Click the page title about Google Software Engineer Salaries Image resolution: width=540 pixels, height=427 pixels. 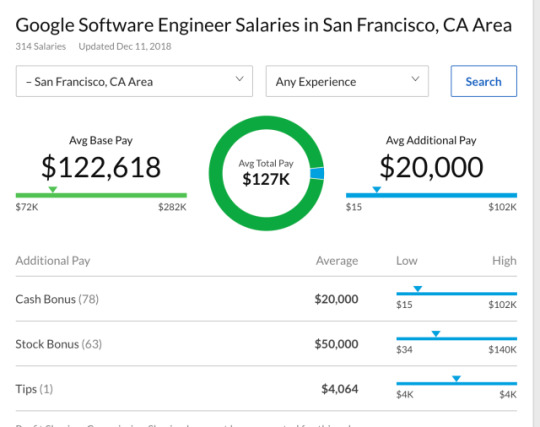pos(264,25)
